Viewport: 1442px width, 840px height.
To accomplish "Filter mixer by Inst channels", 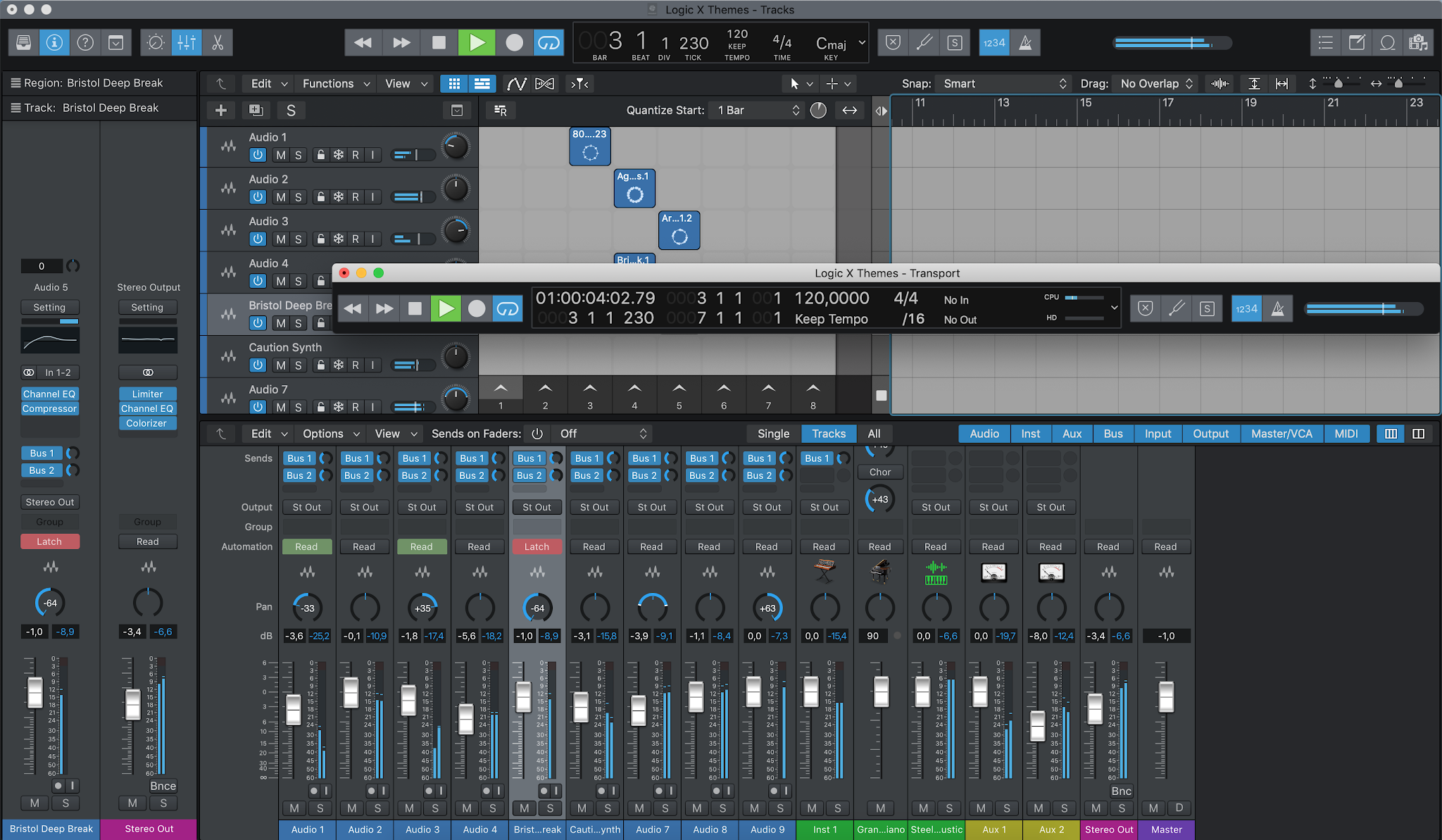I will pyautogui.click(x=1030, y=434).
